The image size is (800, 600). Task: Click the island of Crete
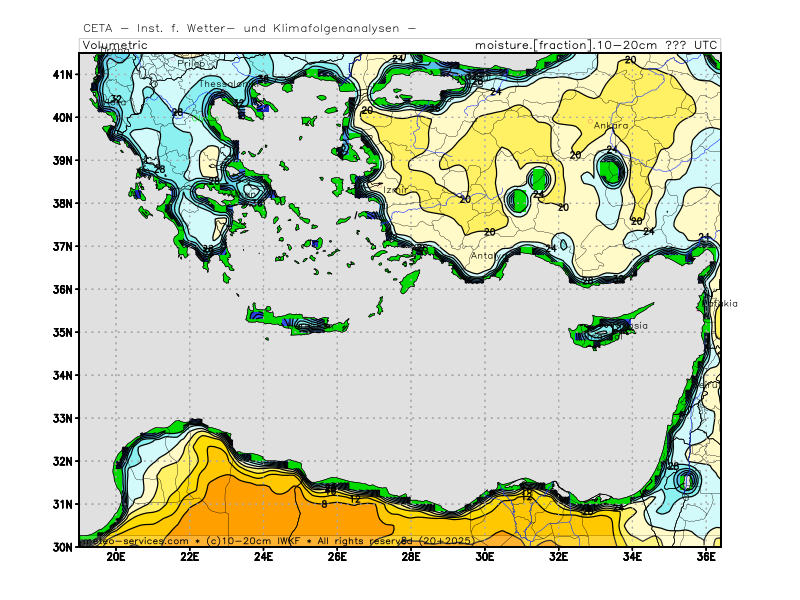coord(300,320)
